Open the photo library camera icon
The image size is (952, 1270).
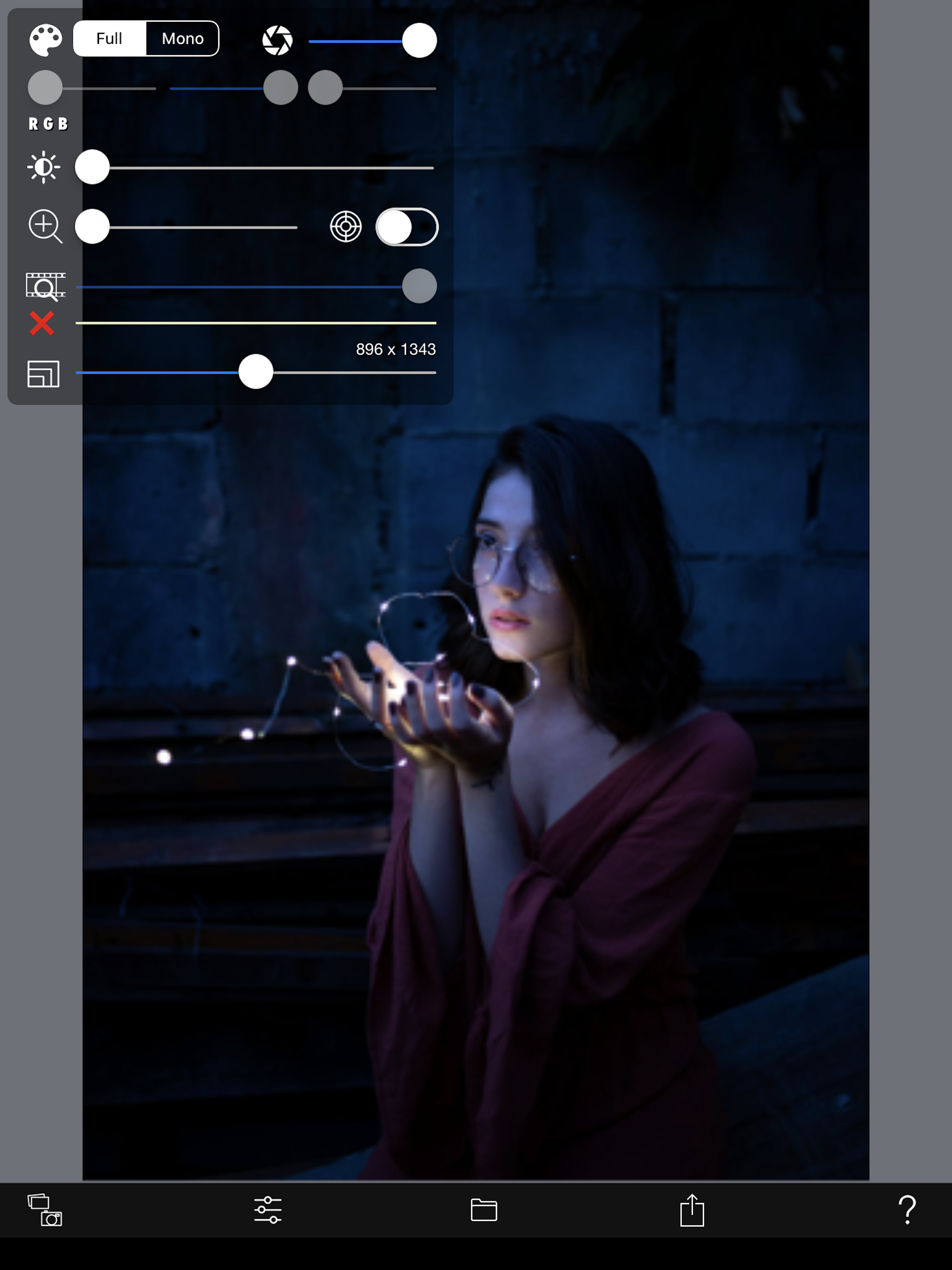click(45, 1210)
